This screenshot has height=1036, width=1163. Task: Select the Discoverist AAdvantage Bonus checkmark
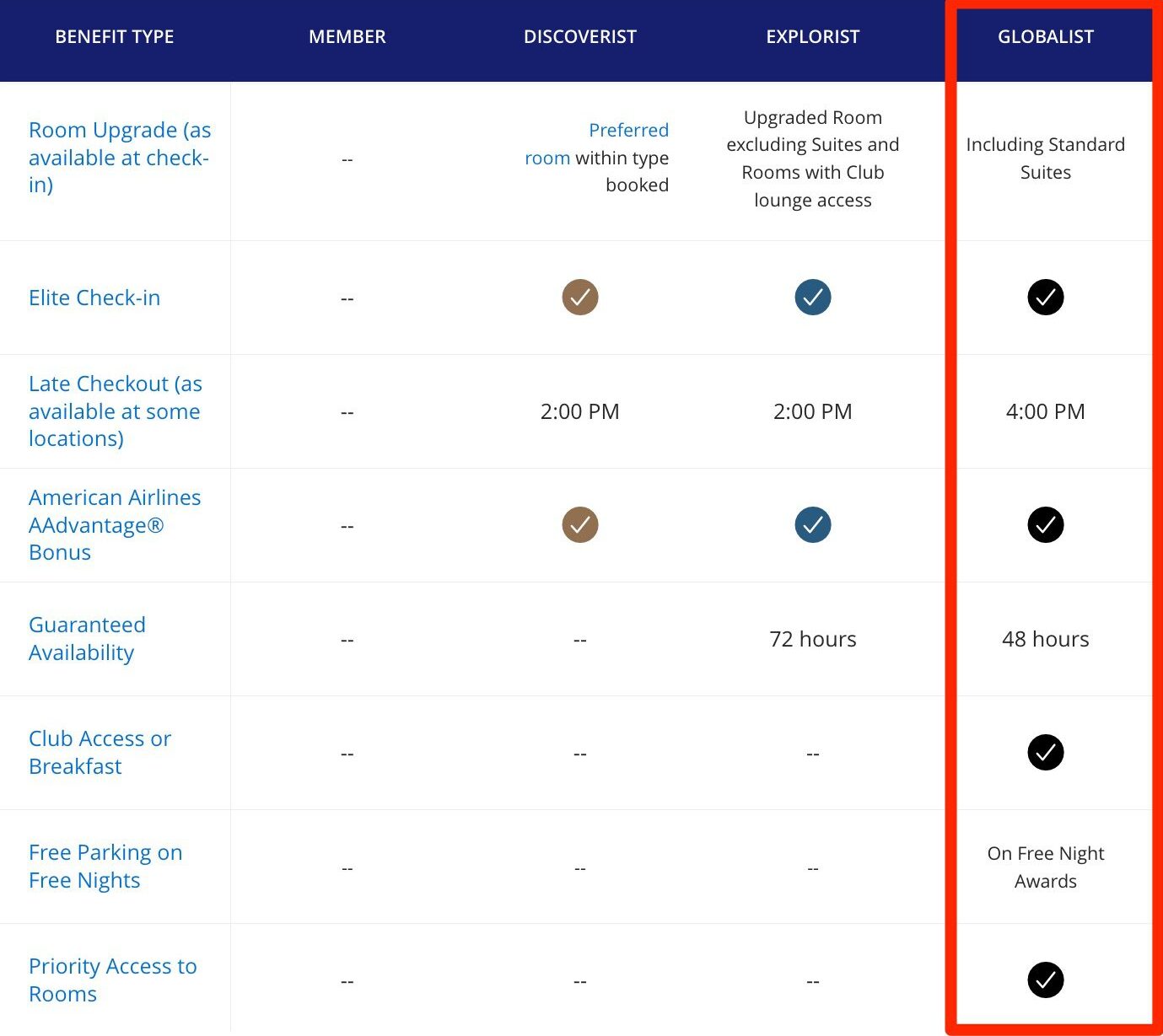[580, 524]
